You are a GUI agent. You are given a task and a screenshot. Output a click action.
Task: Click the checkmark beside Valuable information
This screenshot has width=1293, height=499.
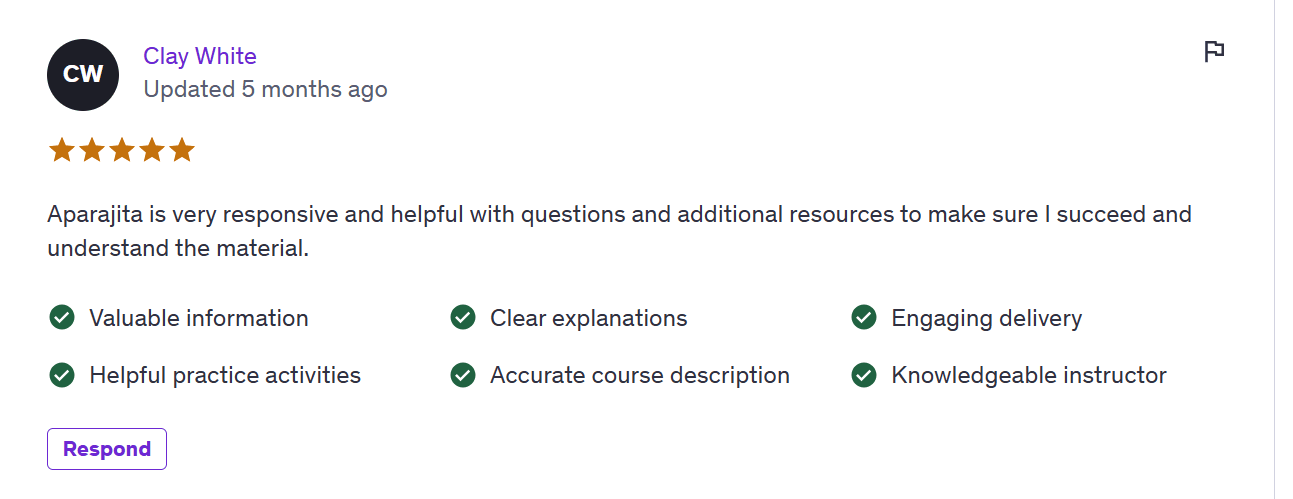tap(62, 318)
